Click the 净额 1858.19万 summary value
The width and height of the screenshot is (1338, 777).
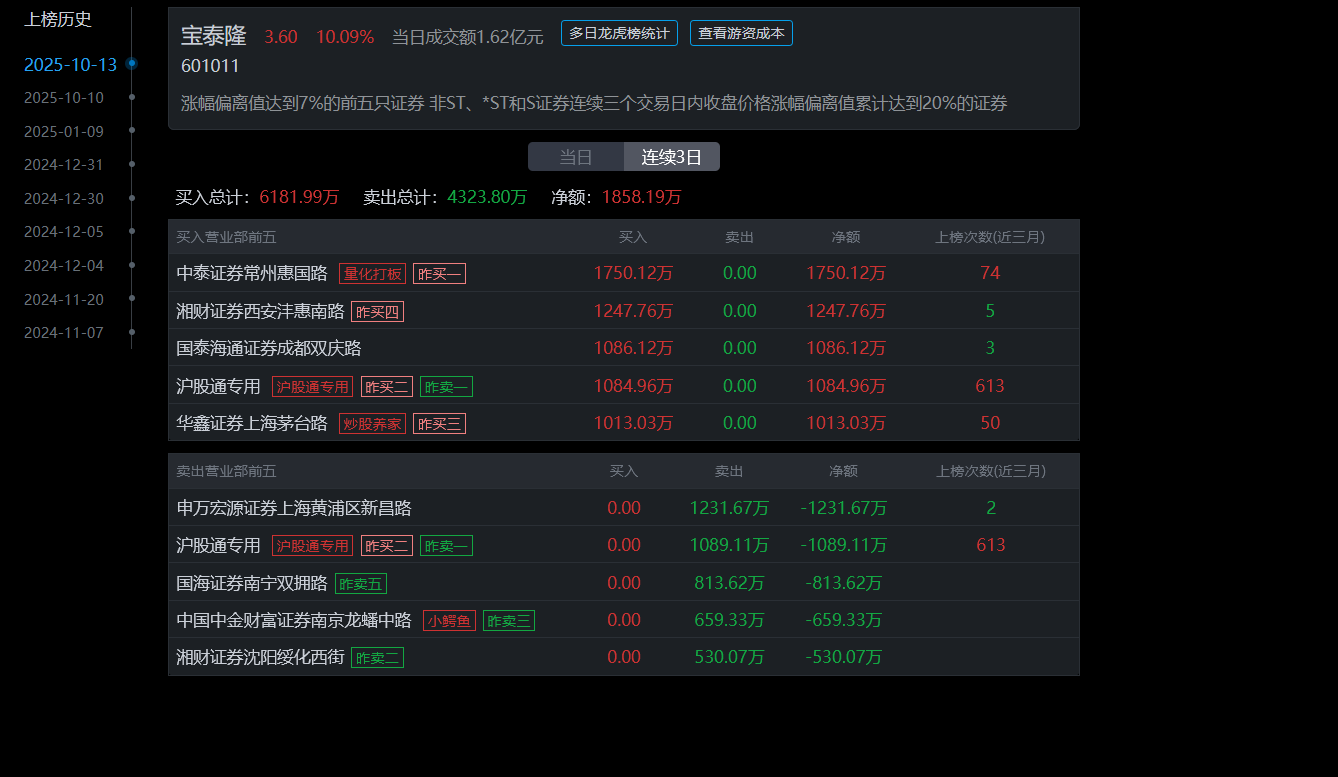point(641,197)
